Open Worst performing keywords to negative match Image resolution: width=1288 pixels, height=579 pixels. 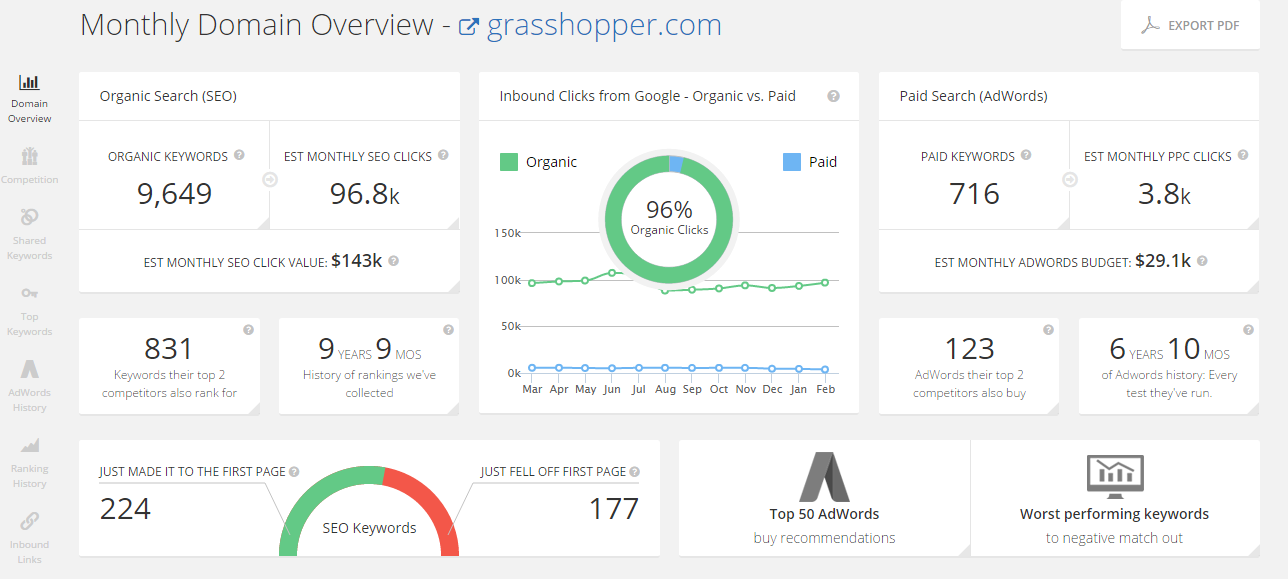[1115, 498]
